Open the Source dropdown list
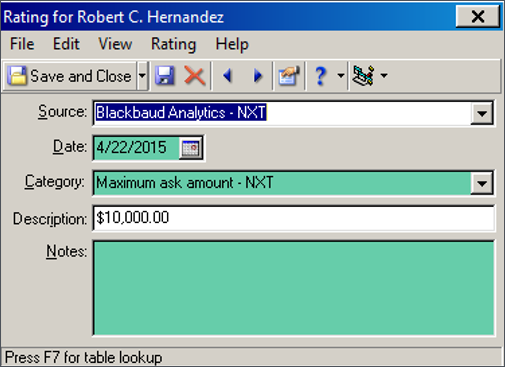 482,113
